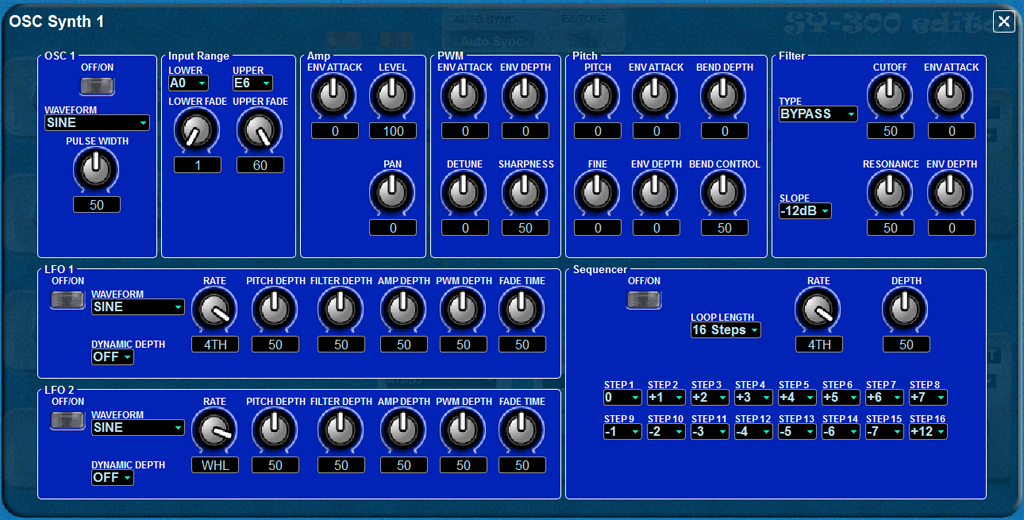Click the PWM DETUNE knob
Image resolution: width=1024 pixels, height=520 pixels.
[464, 192]
